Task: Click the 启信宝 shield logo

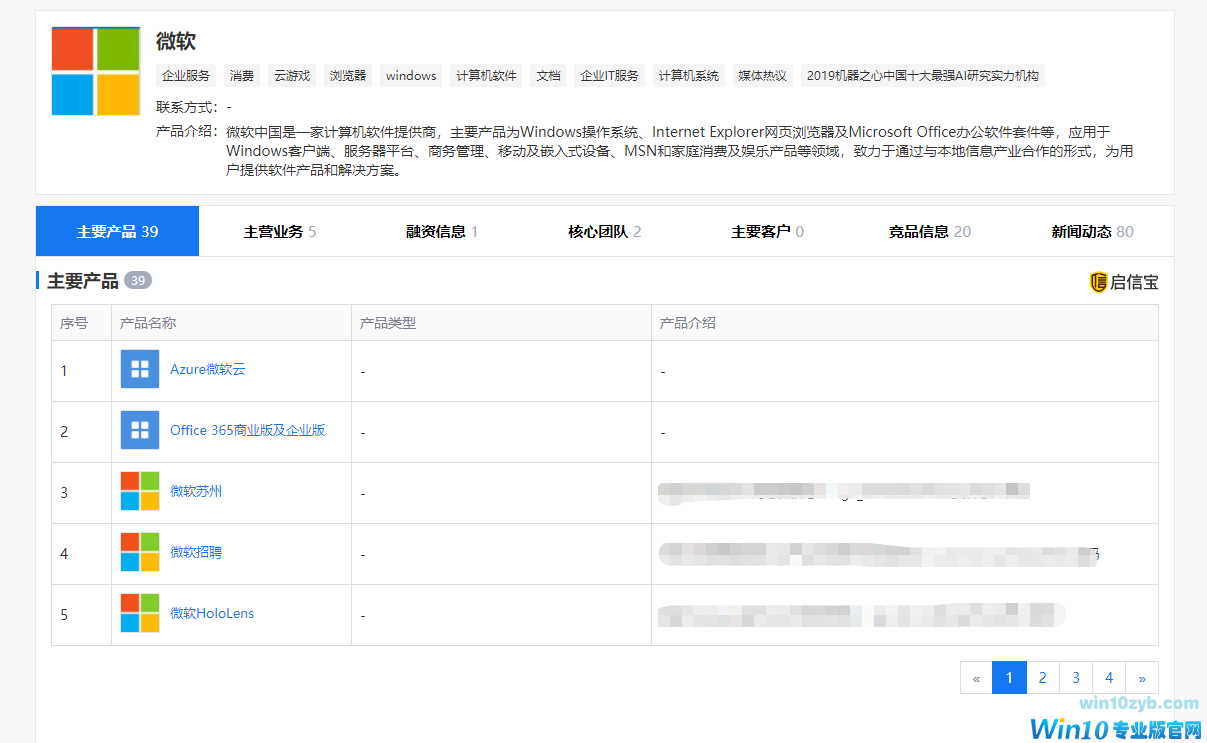Action: [x=1098, y=282]
